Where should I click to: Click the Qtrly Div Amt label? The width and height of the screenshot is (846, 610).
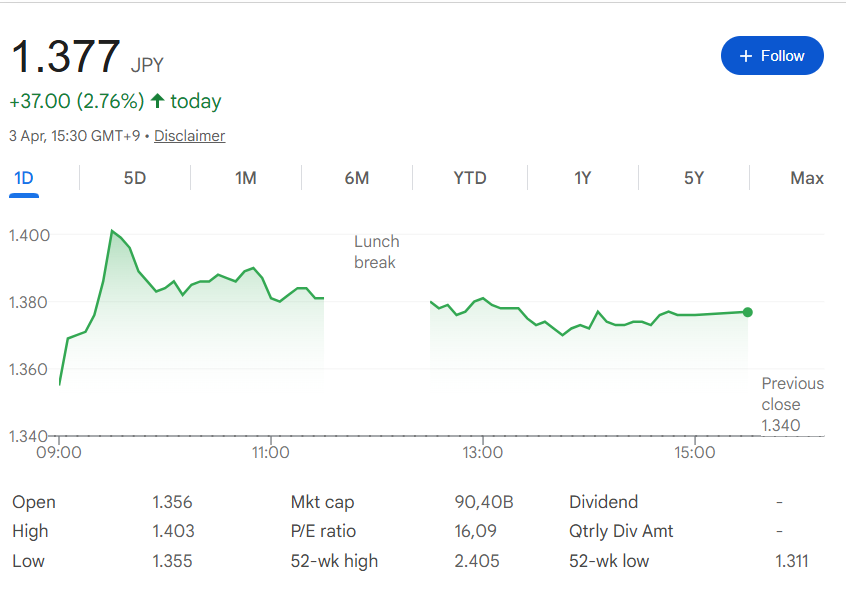(x=621, y=531)
